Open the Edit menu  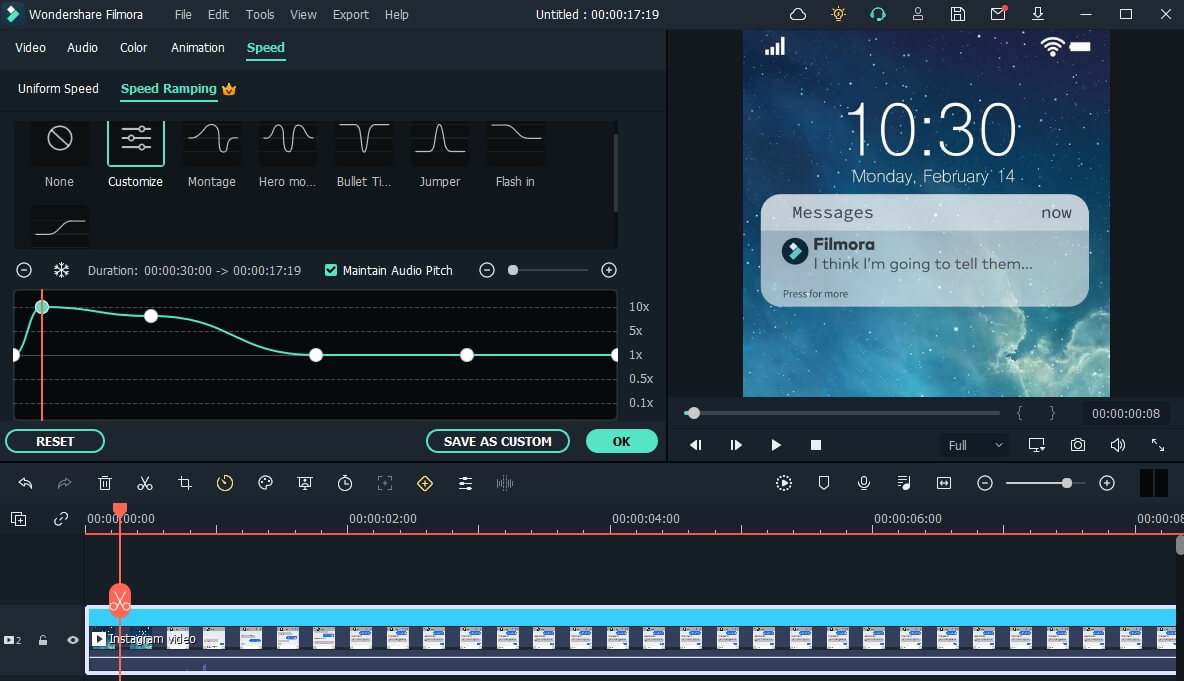[x=218, y=14]
